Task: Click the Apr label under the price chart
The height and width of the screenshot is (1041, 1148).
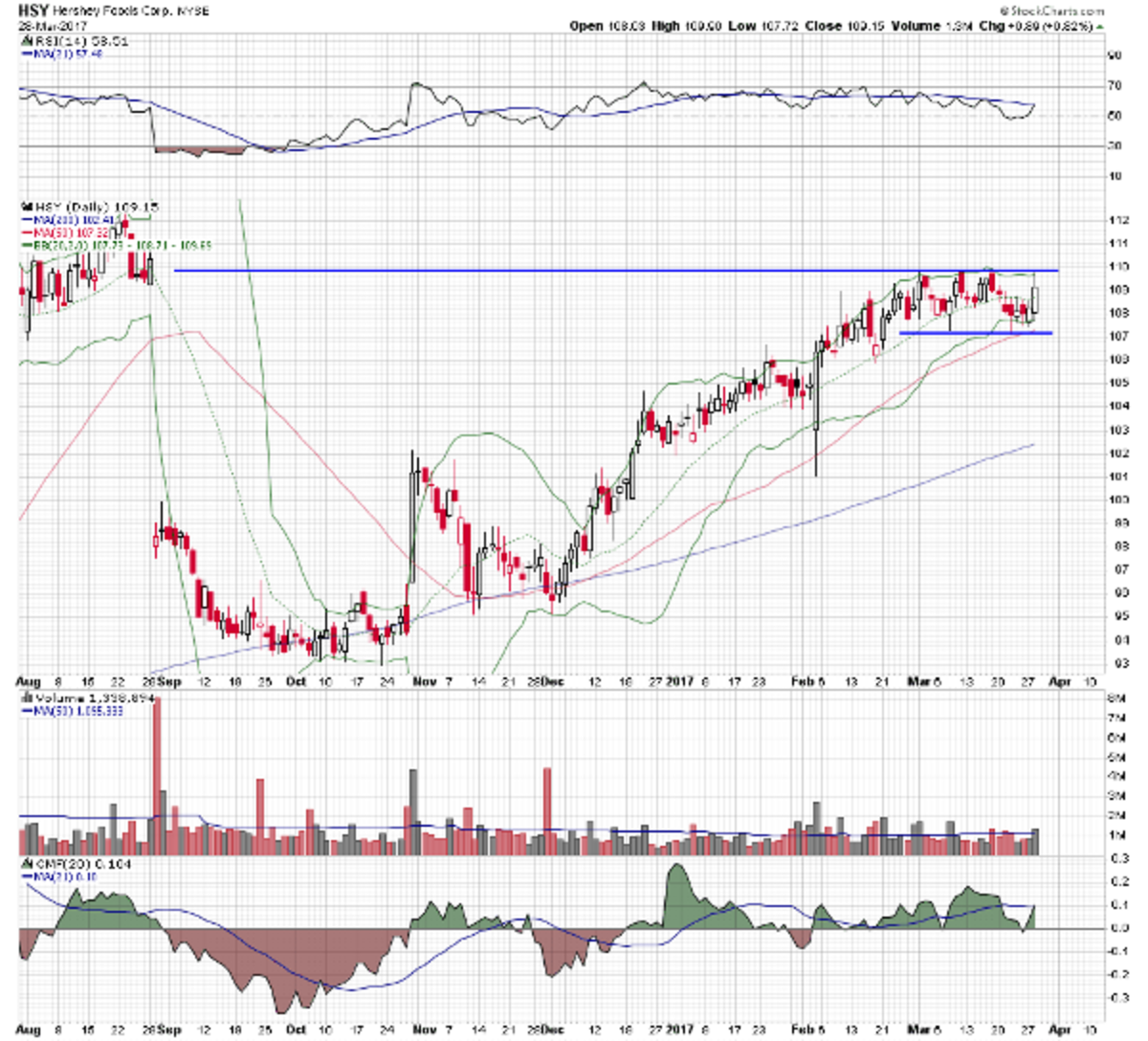Action: pyautogui.click(x=1058, y=681)
